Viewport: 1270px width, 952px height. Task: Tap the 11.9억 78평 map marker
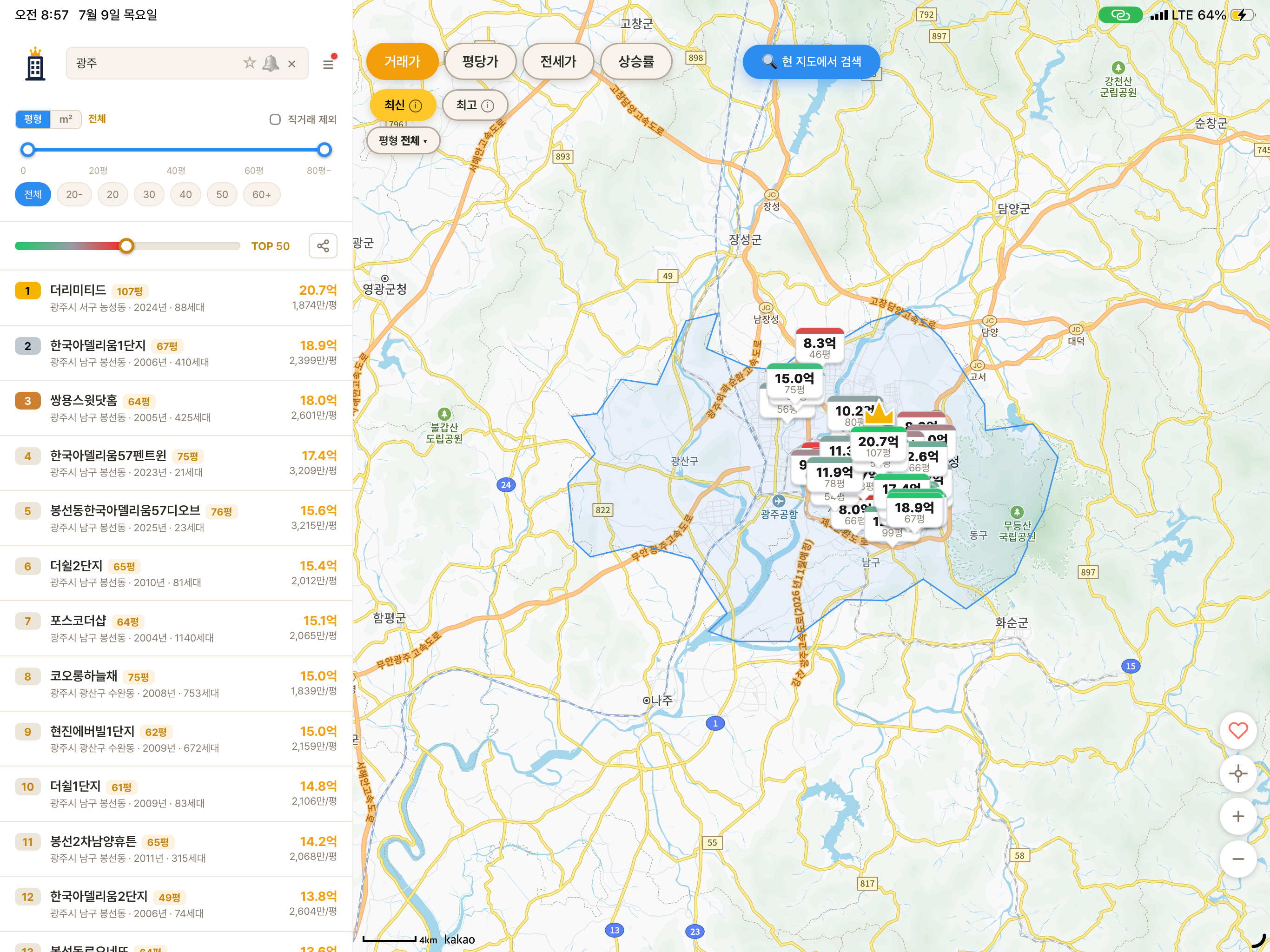click(x=834, y=476)
